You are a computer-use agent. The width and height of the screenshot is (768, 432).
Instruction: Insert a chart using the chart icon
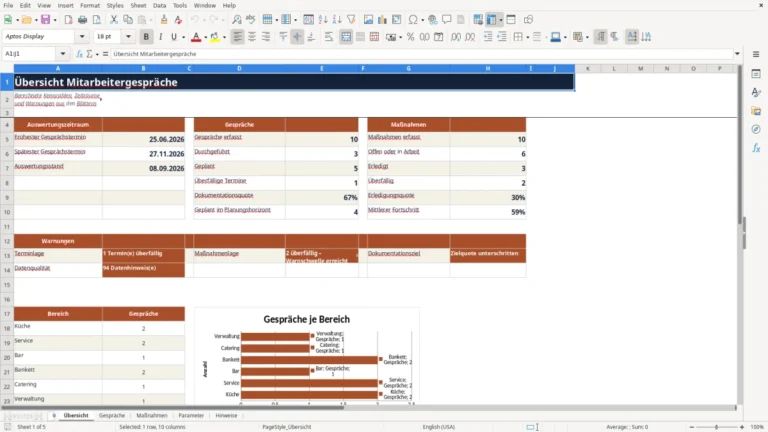pyautogui.click(x=383, y=20)
